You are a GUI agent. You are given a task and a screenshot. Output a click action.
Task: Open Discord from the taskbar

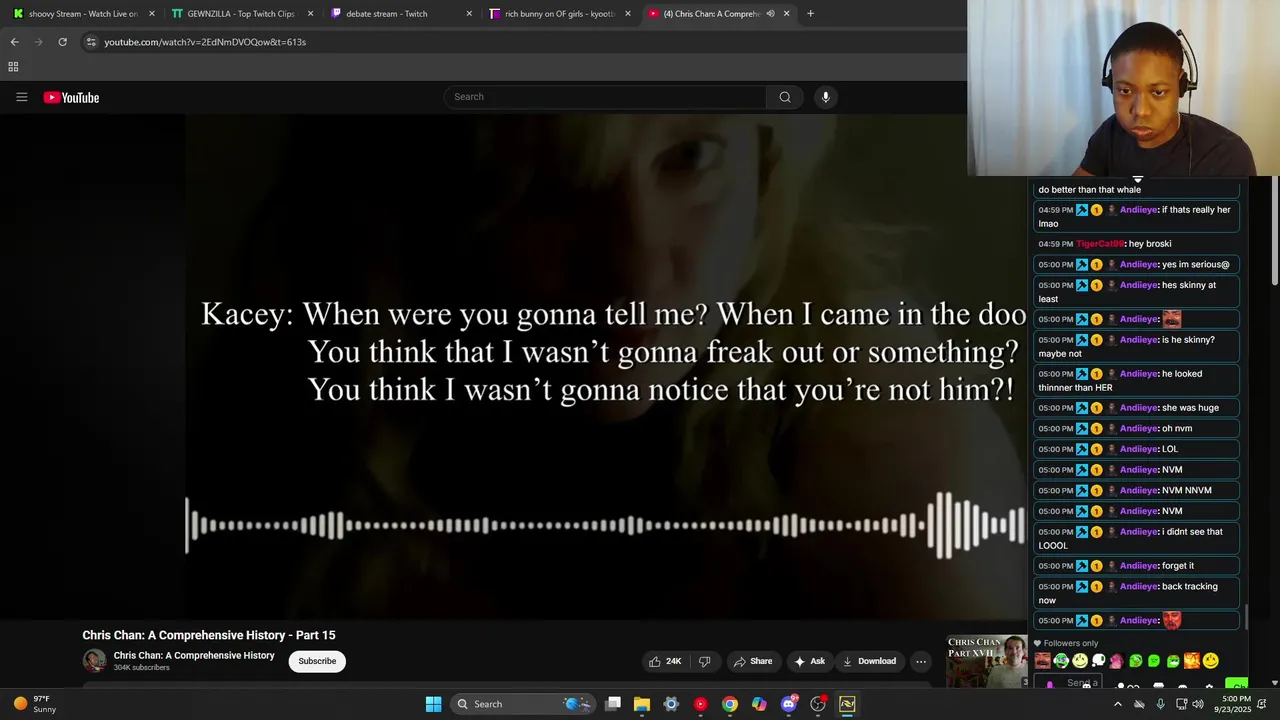tap(789, 704)
